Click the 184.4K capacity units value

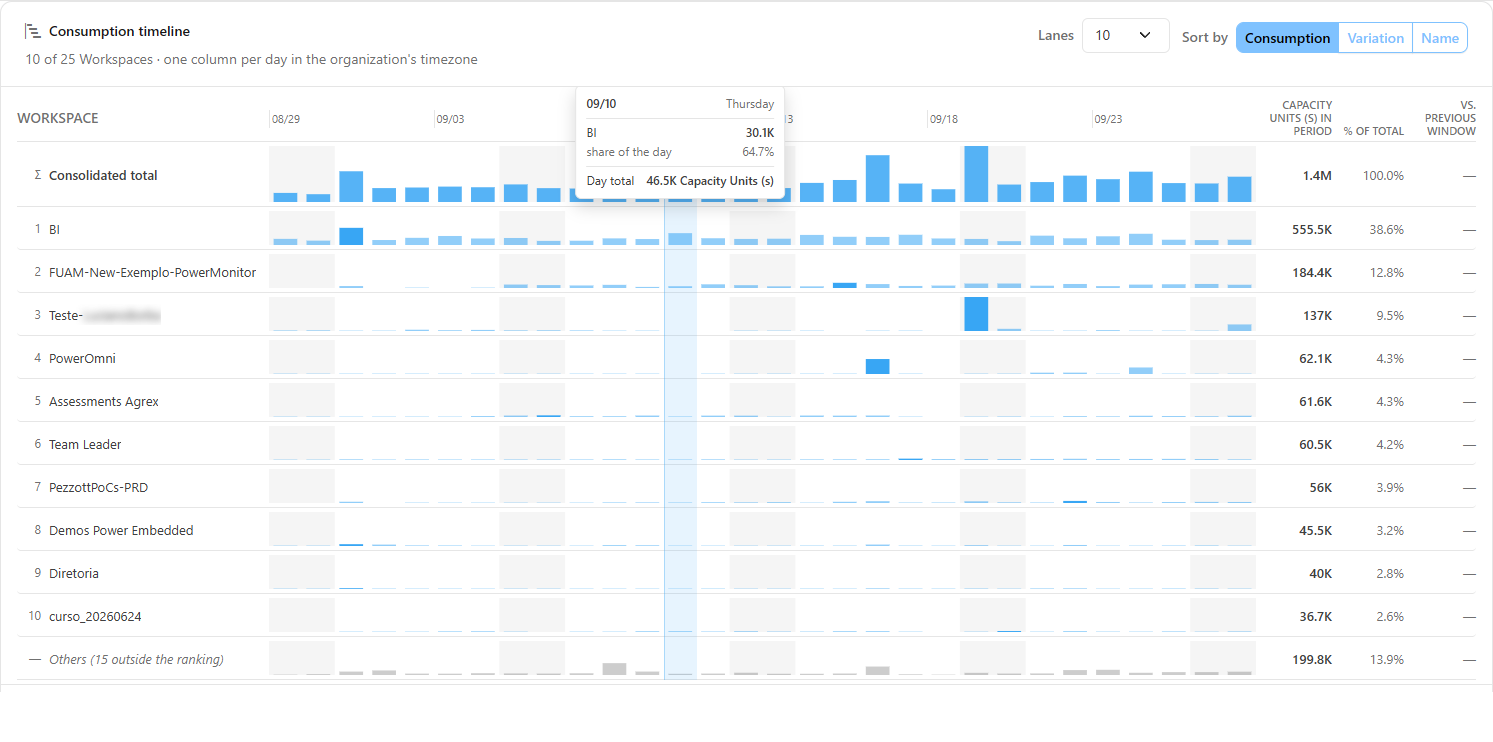pos(1312,272)
